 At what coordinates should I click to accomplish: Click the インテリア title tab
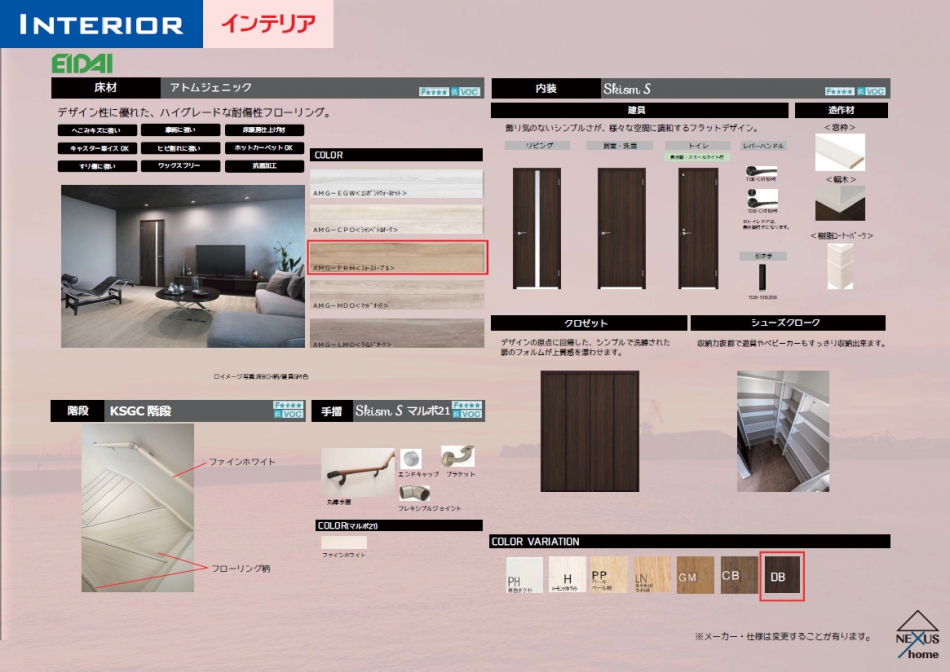pyautogui.click(x=268, y=24)
